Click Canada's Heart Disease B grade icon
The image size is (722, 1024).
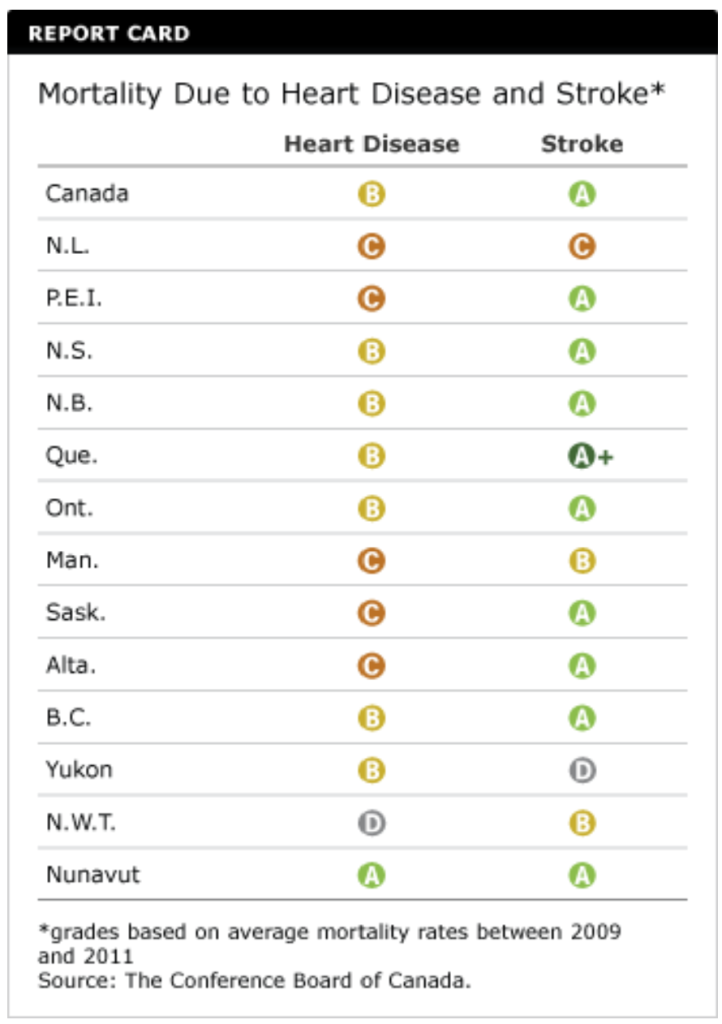pyautogui.click(x=371, y=194)
